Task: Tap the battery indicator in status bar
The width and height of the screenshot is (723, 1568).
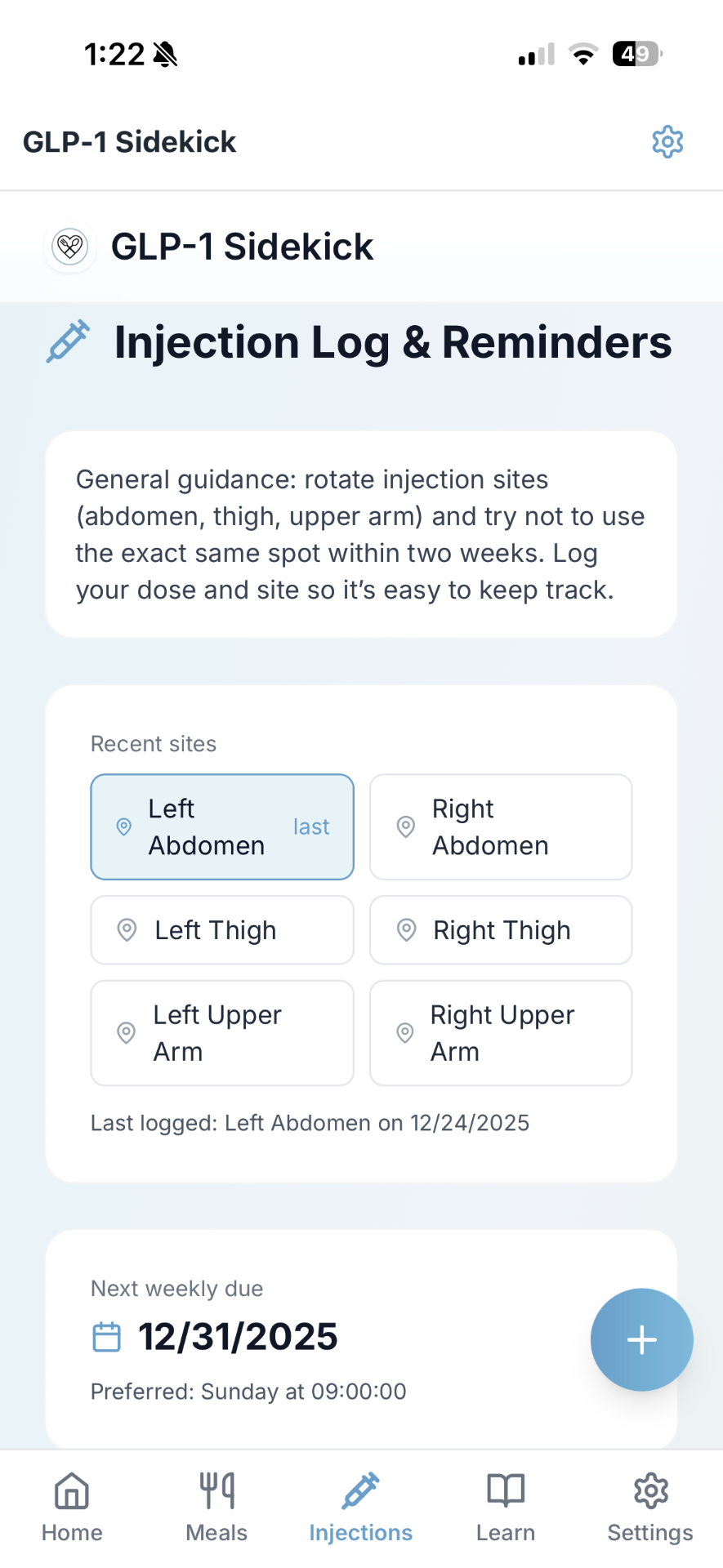Action: point(636,55)
